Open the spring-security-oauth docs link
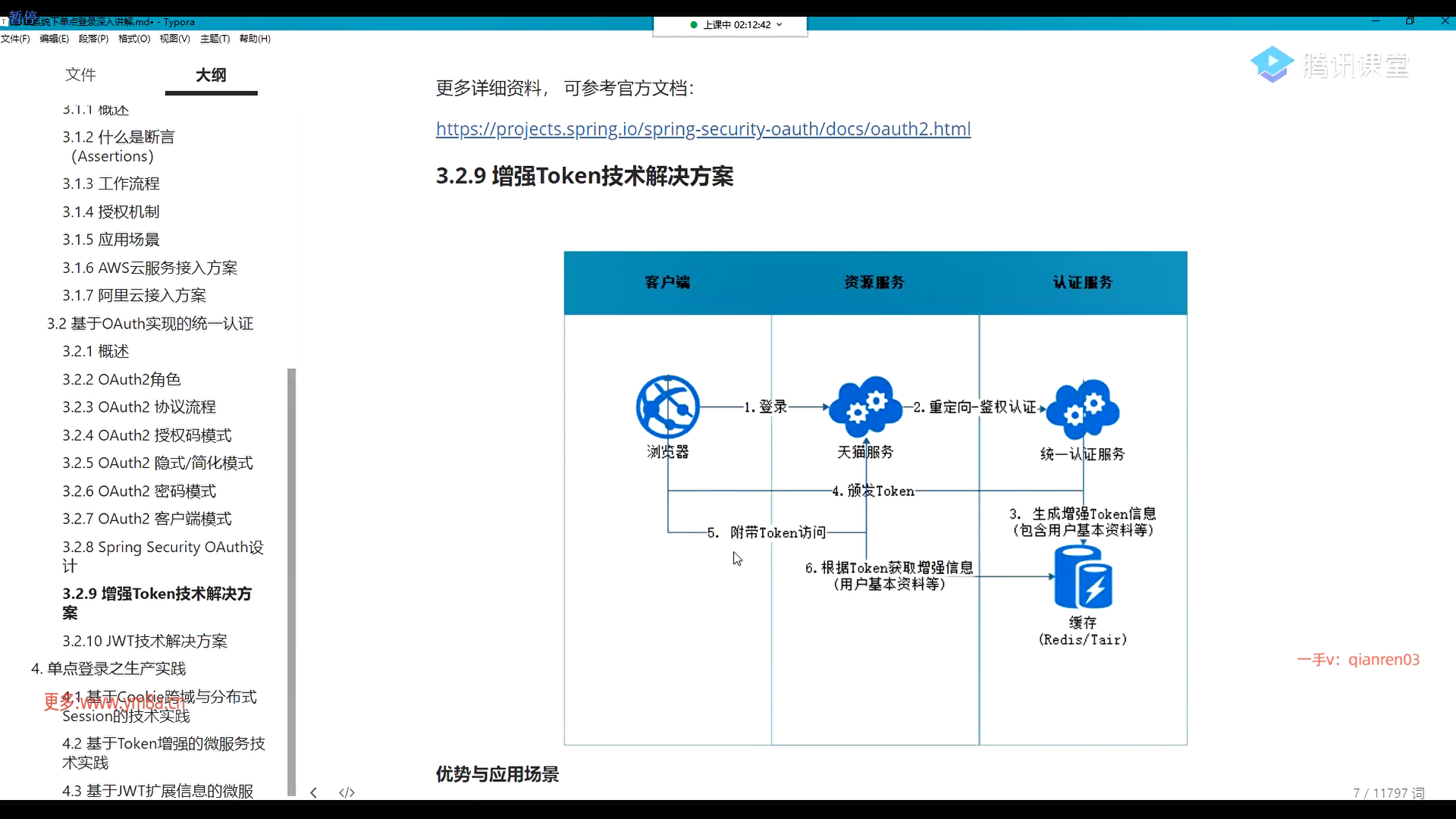 point(703,129)
